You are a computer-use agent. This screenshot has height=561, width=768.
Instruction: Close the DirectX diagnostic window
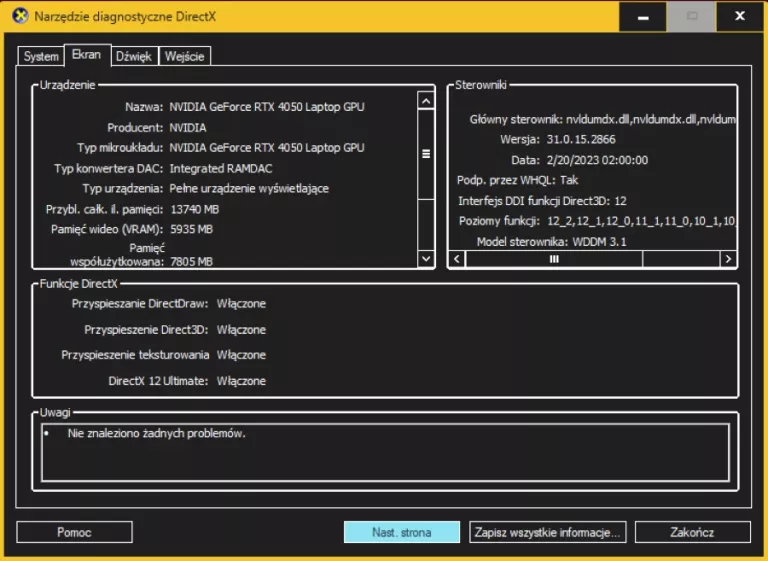pos(740,17)
